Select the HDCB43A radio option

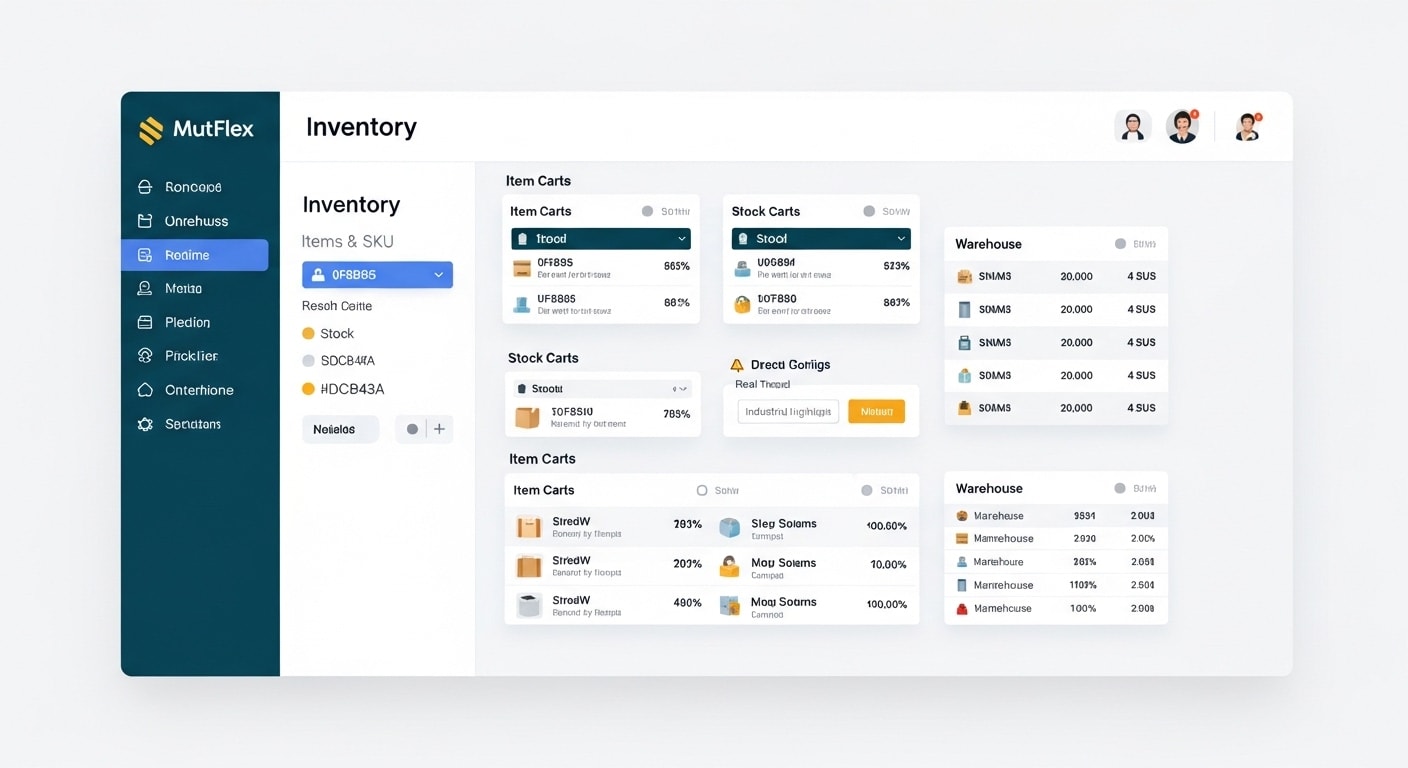point(308,388)
